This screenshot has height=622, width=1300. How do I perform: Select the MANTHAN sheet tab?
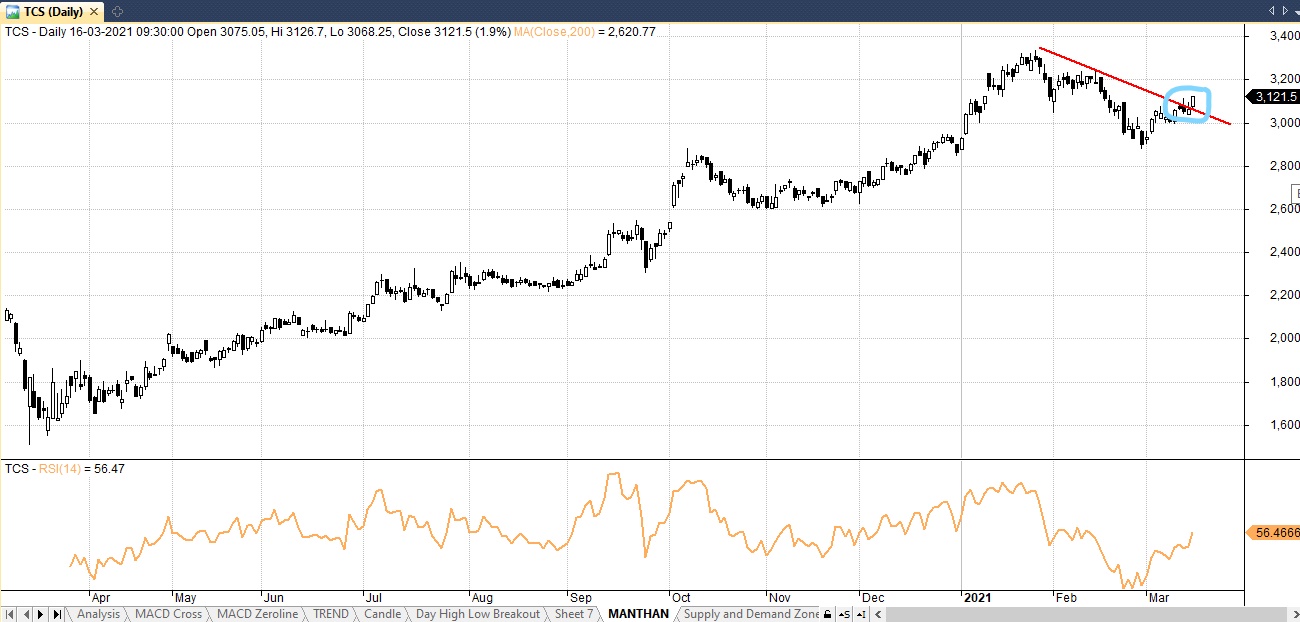(638, 614)
